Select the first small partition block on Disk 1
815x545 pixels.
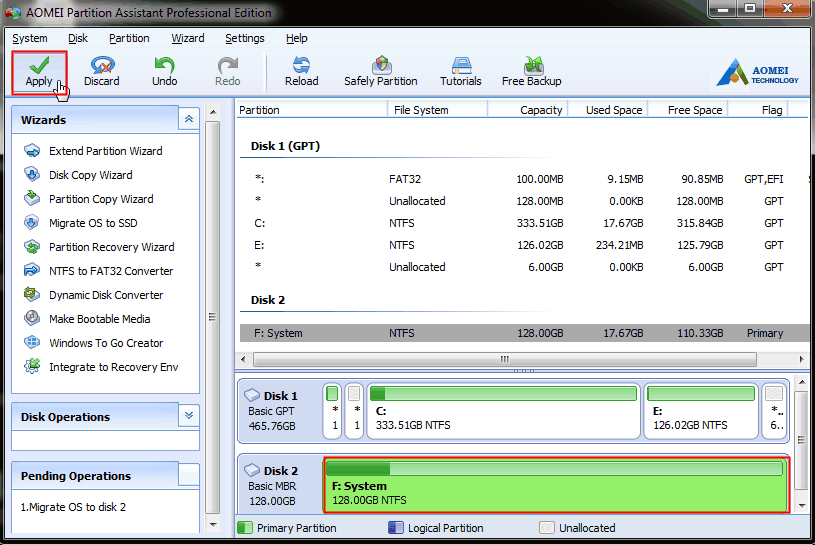332,411
